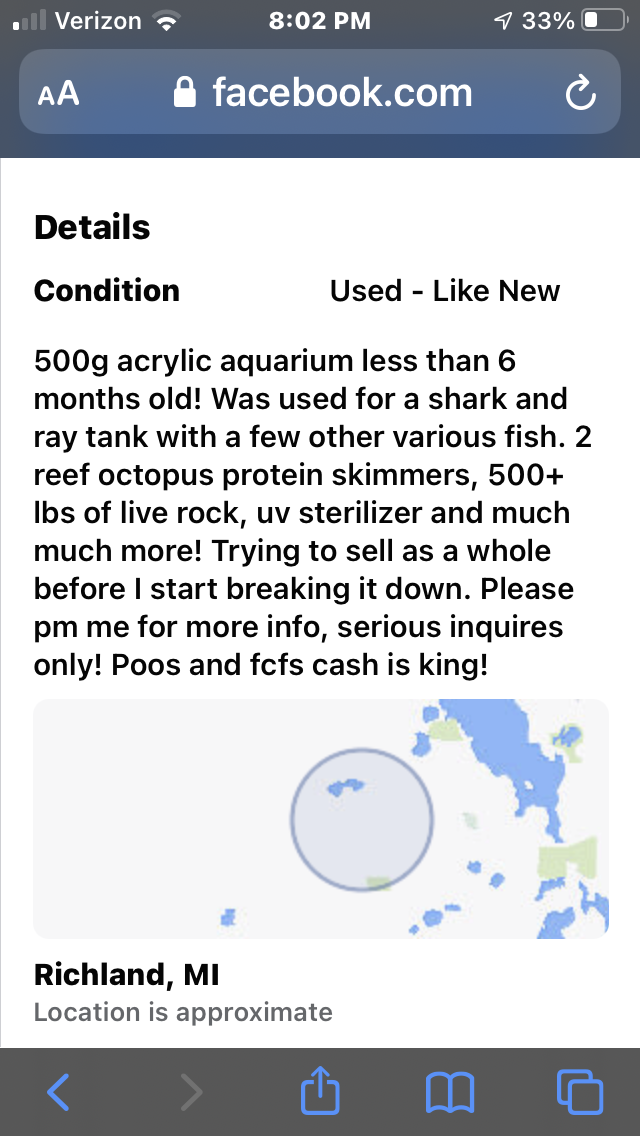
Task: Tap the Details section heading
Action: [x=92, y=228]
